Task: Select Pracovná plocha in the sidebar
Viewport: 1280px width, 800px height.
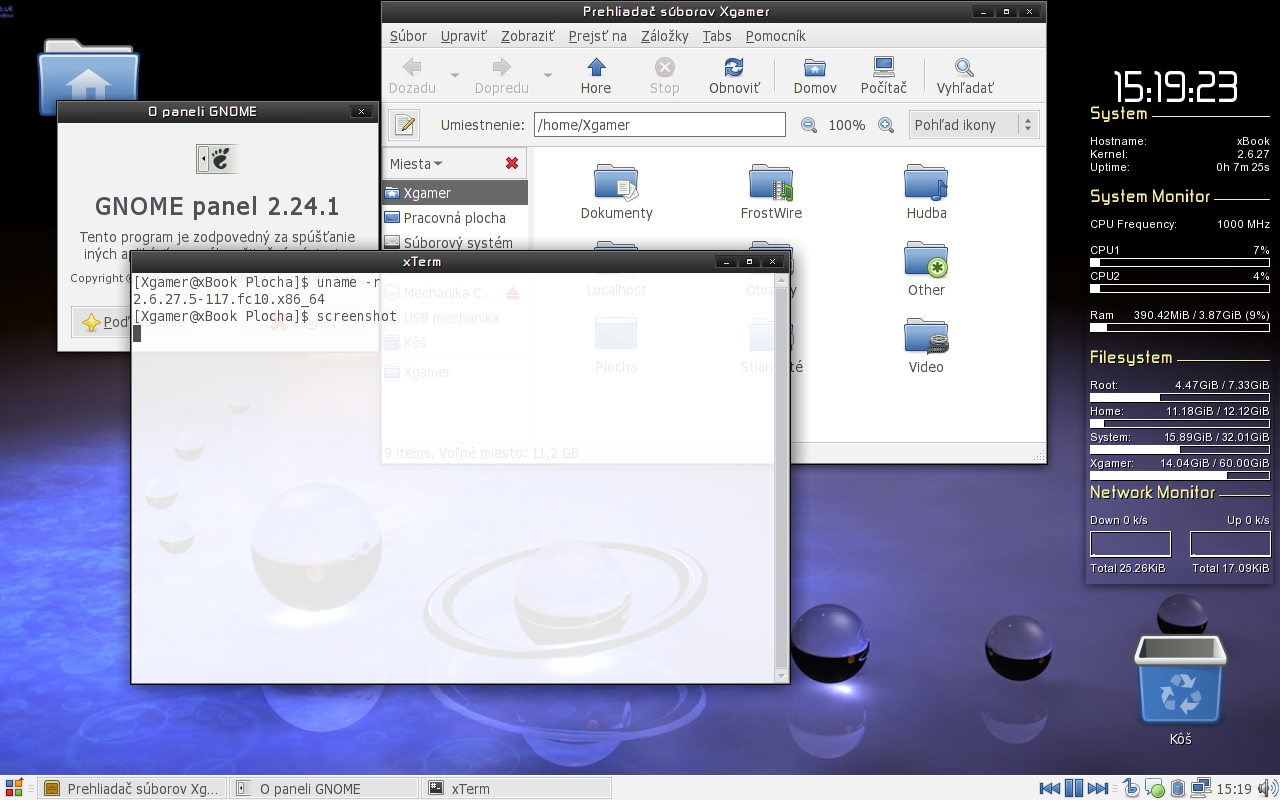Action: (x=455, y=218)
